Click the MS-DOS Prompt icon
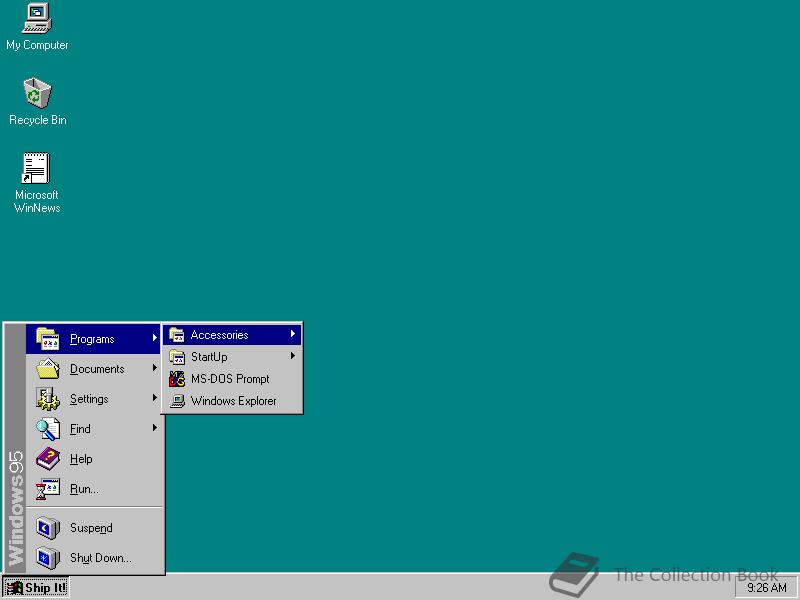This screenshot has height=600, width=800. pos(177,379)
